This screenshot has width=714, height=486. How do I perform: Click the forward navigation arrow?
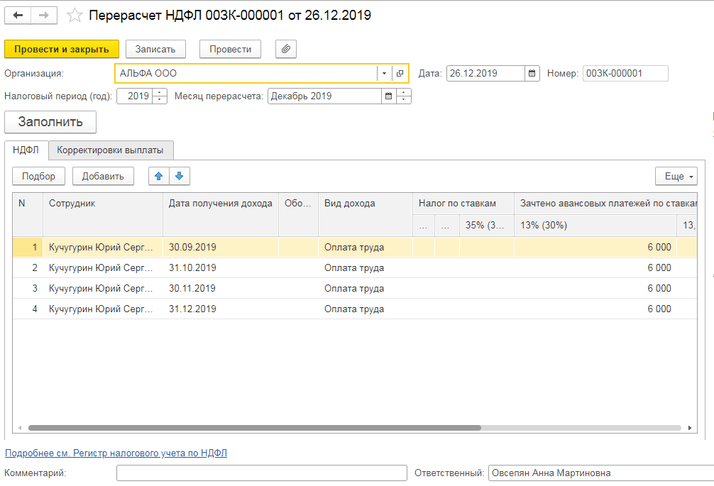[x=45, y=16]
